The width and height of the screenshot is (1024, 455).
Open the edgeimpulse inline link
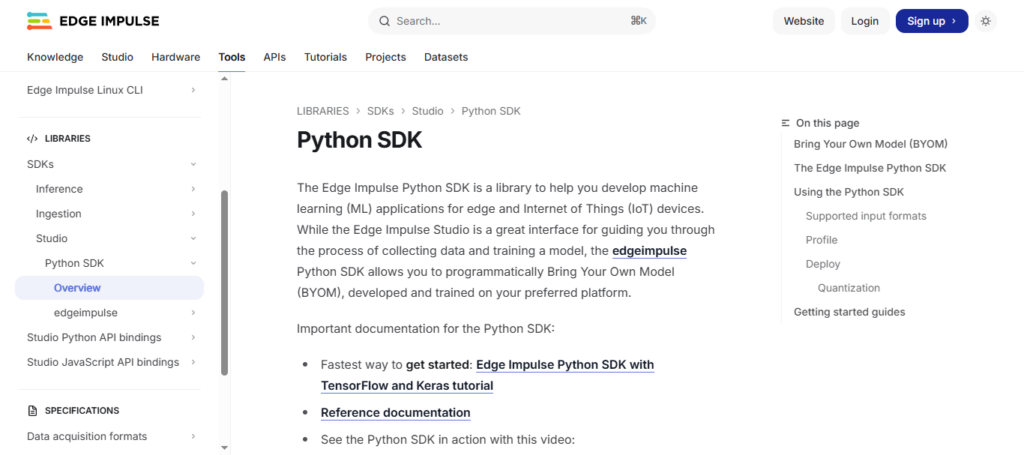[x=649, y=251]
